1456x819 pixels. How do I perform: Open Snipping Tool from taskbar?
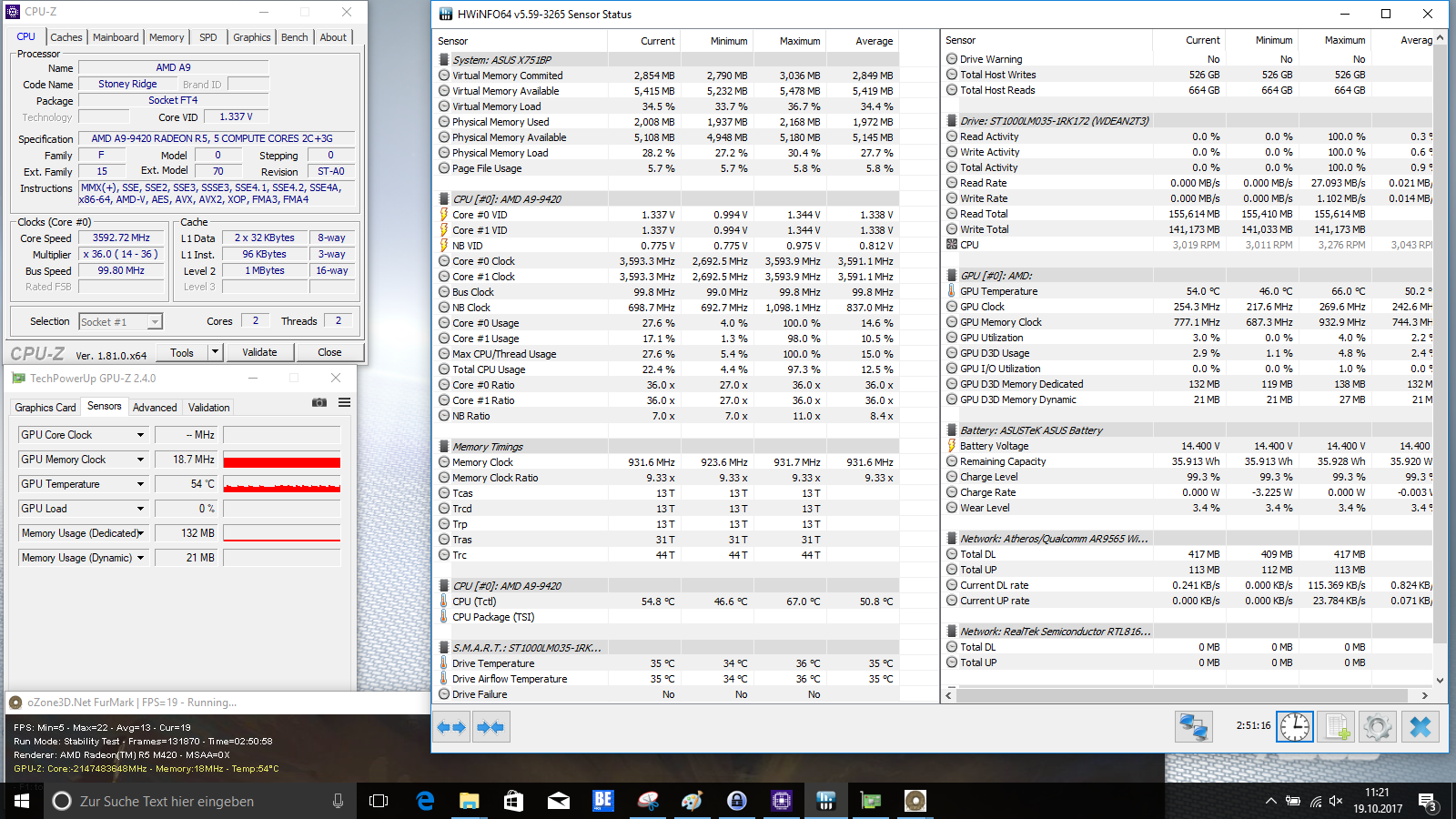[648, 801]
